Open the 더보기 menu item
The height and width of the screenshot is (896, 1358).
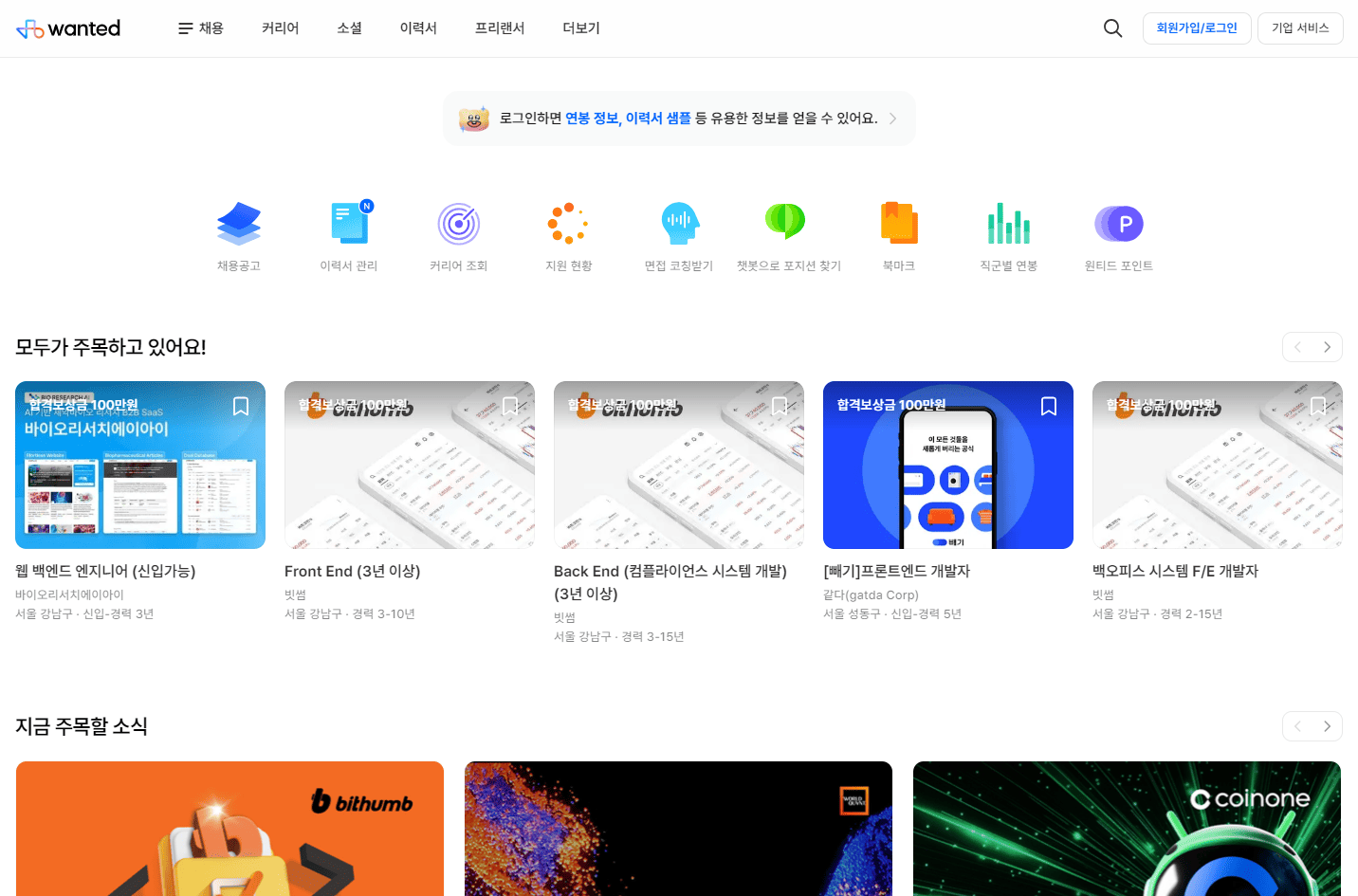pyautogui.click(x=581, y=28)
